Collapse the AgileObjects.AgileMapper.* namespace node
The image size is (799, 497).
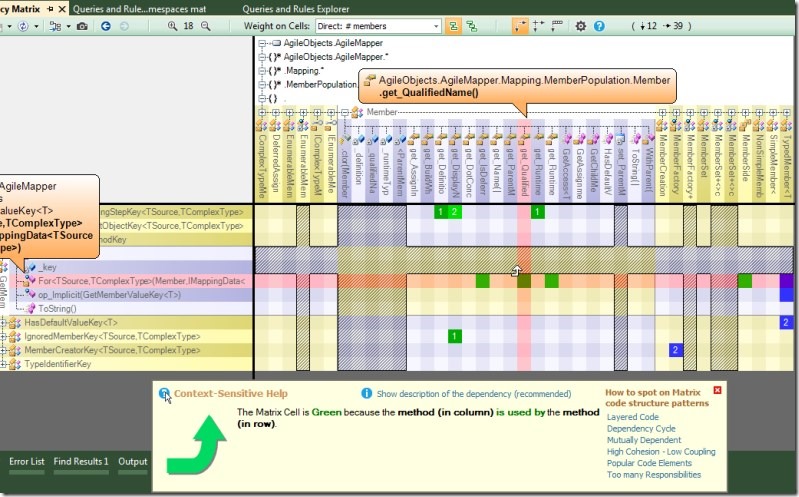click(261, 57)
